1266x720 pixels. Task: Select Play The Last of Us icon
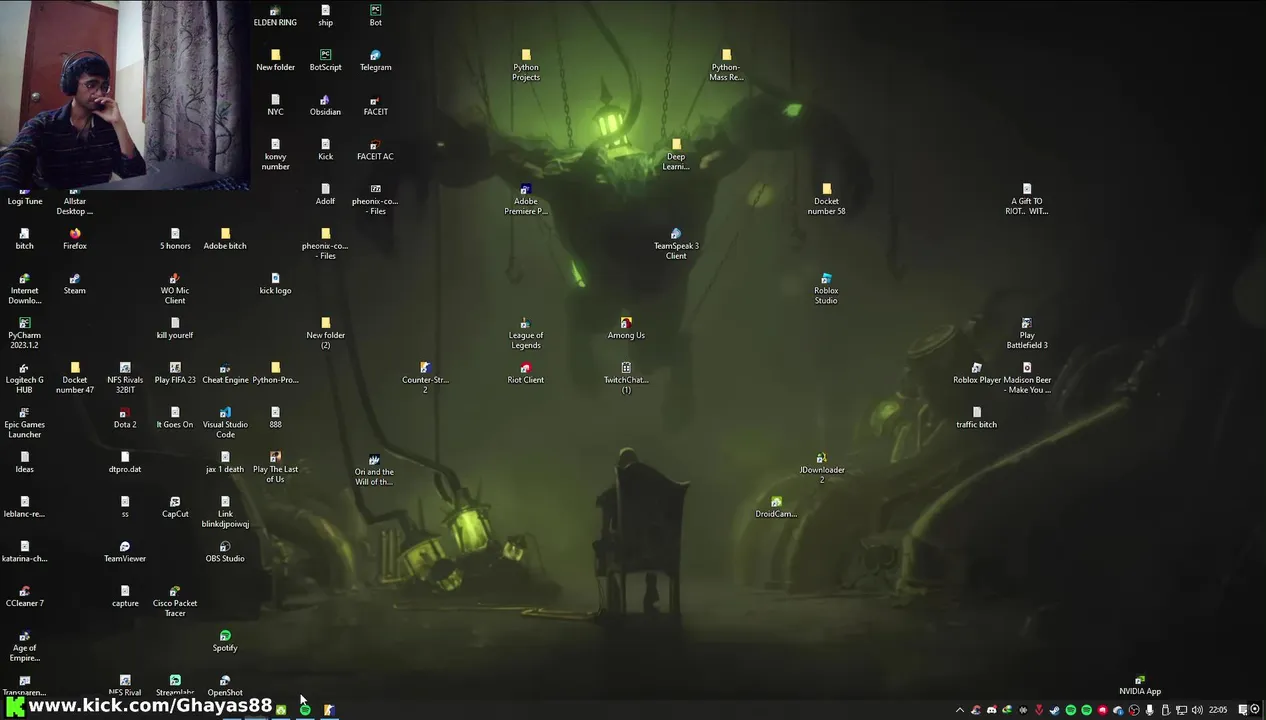275,467
